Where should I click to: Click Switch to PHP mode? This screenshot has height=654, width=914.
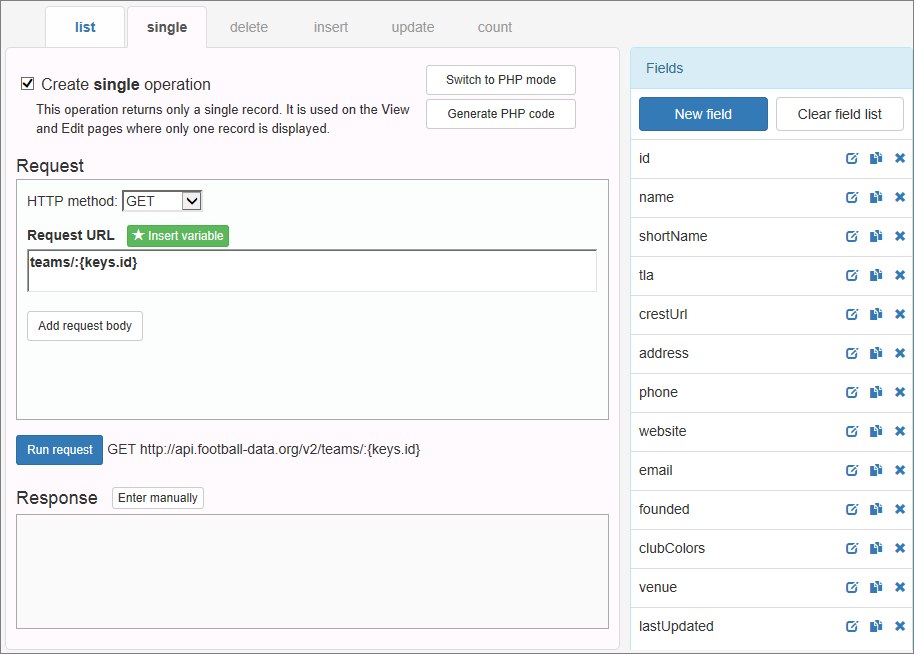500,80
